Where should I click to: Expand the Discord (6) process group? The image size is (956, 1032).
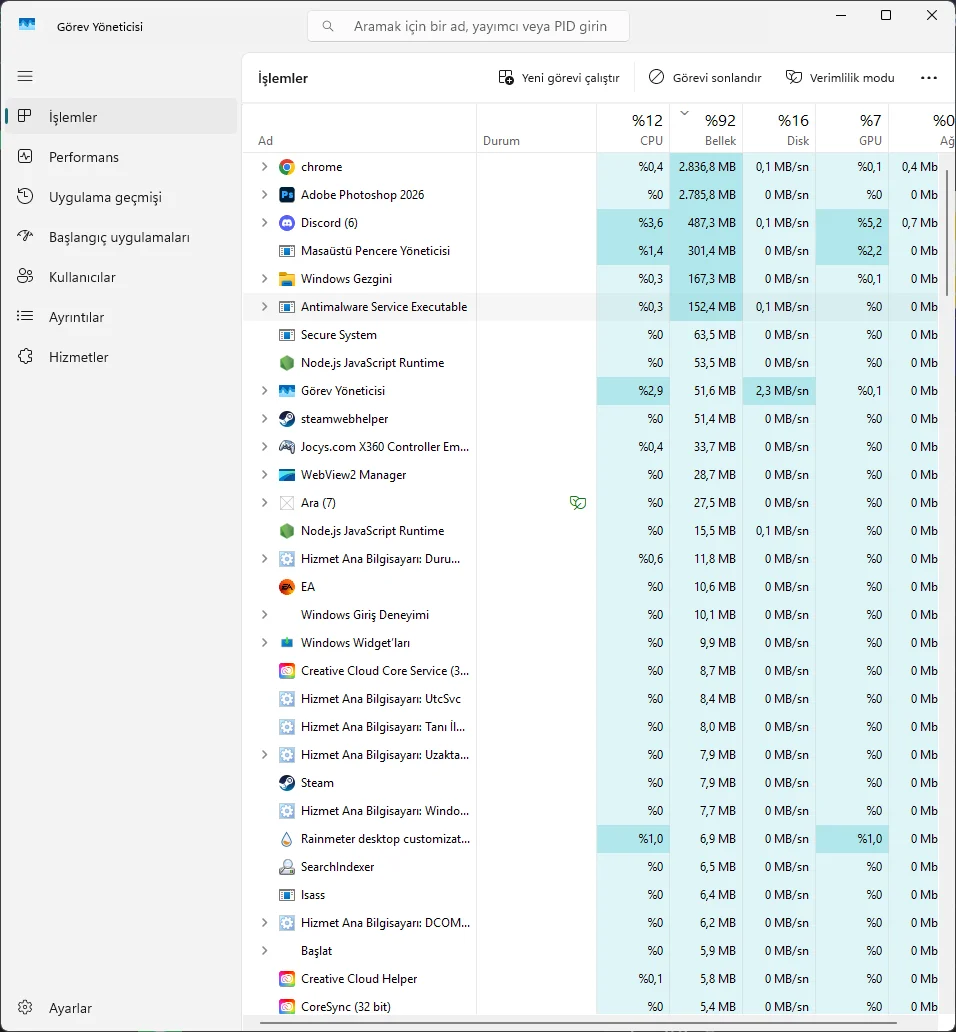[x=264, y=223]
